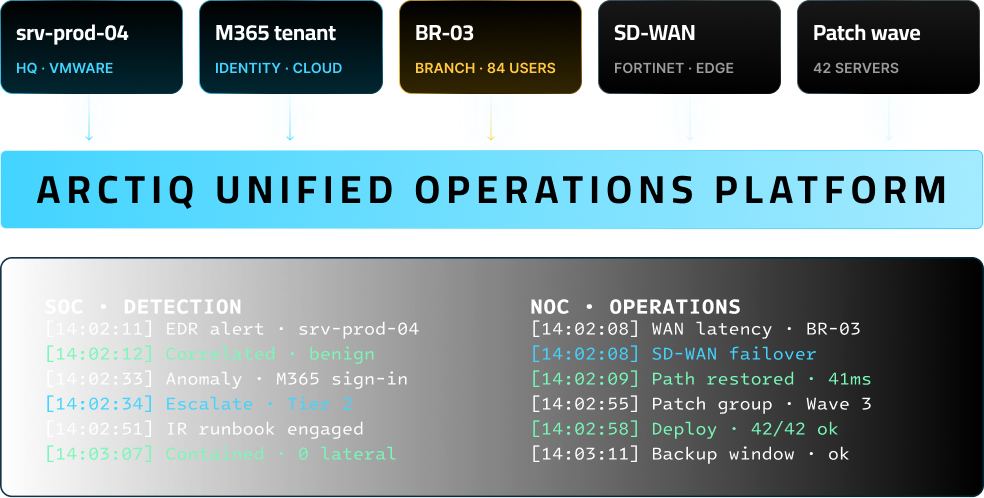Click the 'SOC · DETECTION' heading
The height and width of the screenshot is (498, 984).
tap(143, 307)
